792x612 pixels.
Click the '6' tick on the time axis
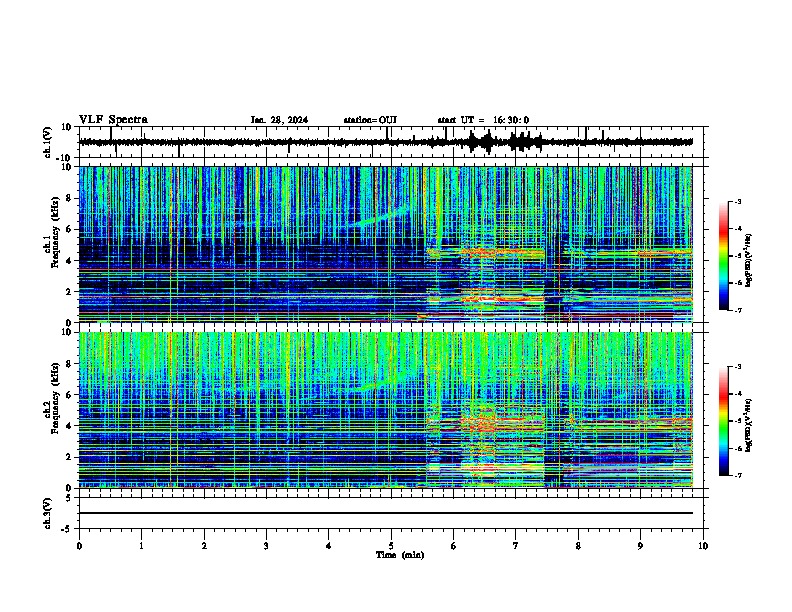point(453,546)
